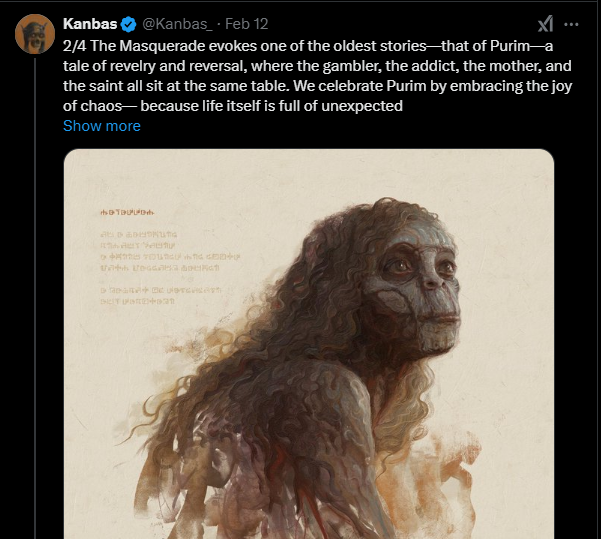Click the short lower glyph paragraph
The image size is (601, 539).
[160, 296]
